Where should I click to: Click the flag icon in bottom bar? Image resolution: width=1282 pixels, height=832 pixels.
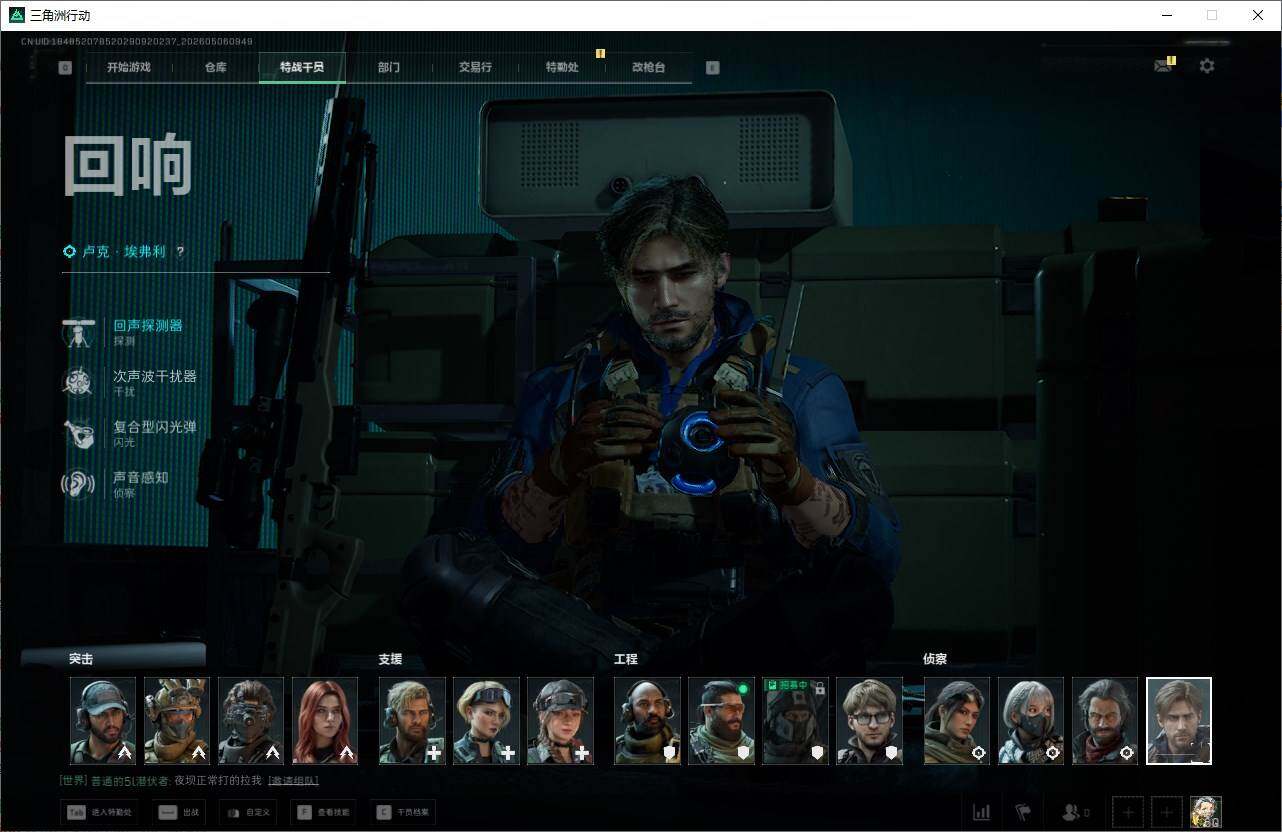click(x=1023, y=812)
